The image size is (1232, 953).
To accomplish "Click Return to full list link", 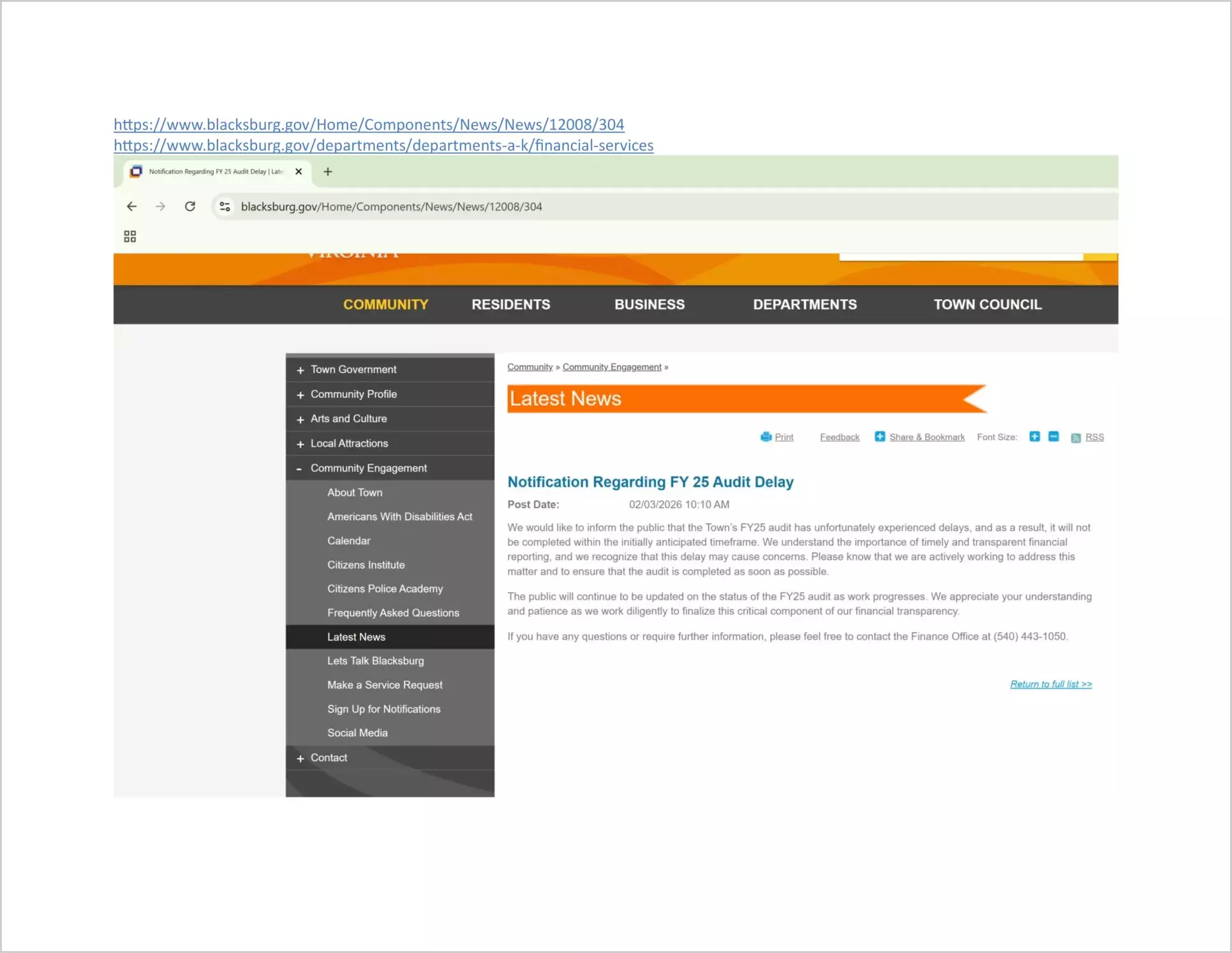I will (x=1050, y=684).
